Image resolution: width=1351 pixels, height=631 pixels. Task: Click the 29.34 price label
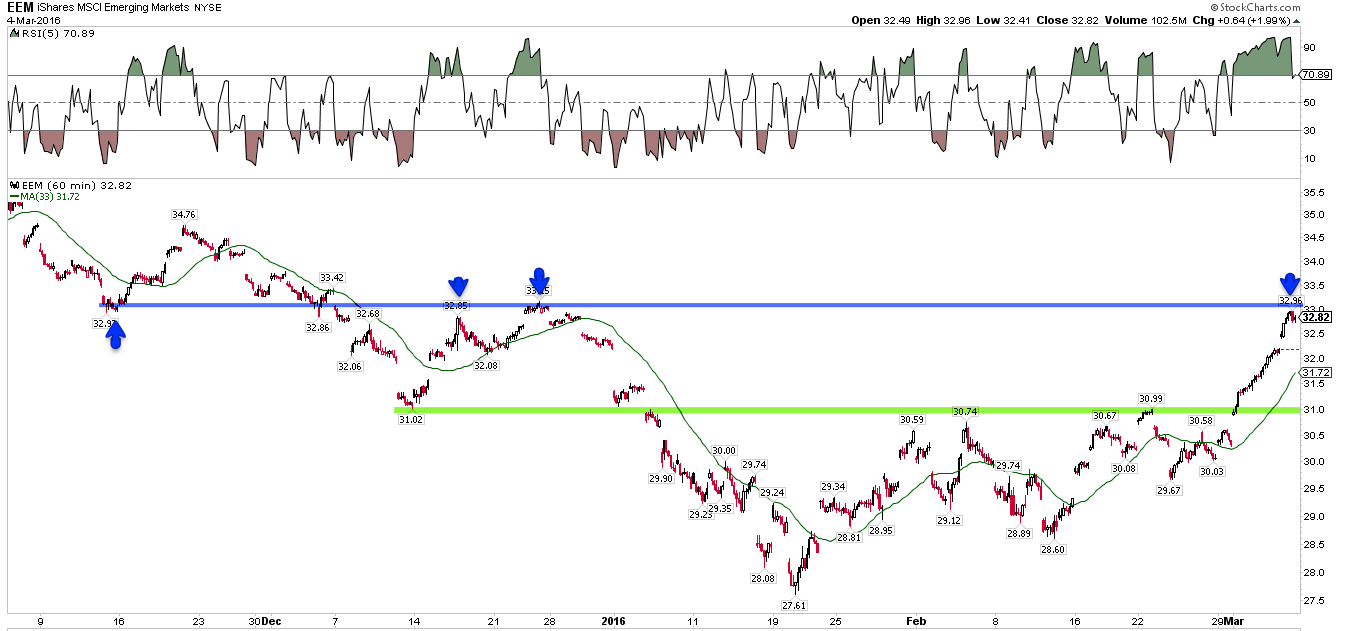click(x=833, y=486)
